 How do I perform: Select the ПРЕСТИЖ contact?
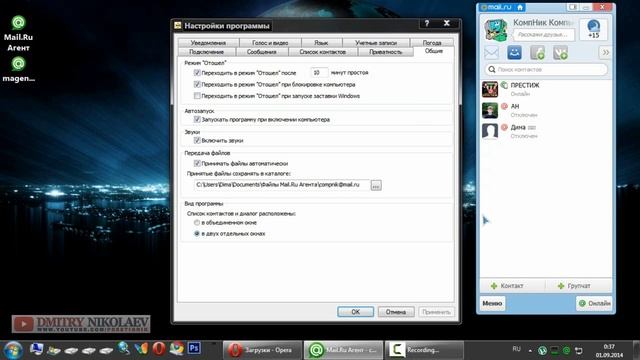546,89
